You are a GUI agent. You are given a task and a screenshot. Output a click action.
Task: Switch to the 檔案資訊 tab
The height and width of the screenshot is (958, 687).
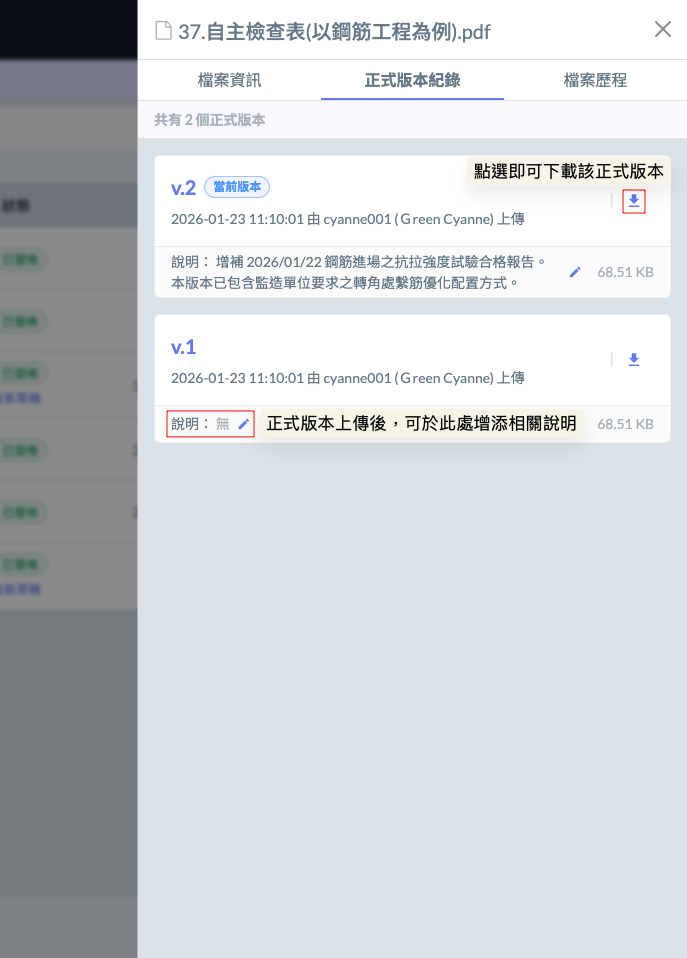point(229,81)
